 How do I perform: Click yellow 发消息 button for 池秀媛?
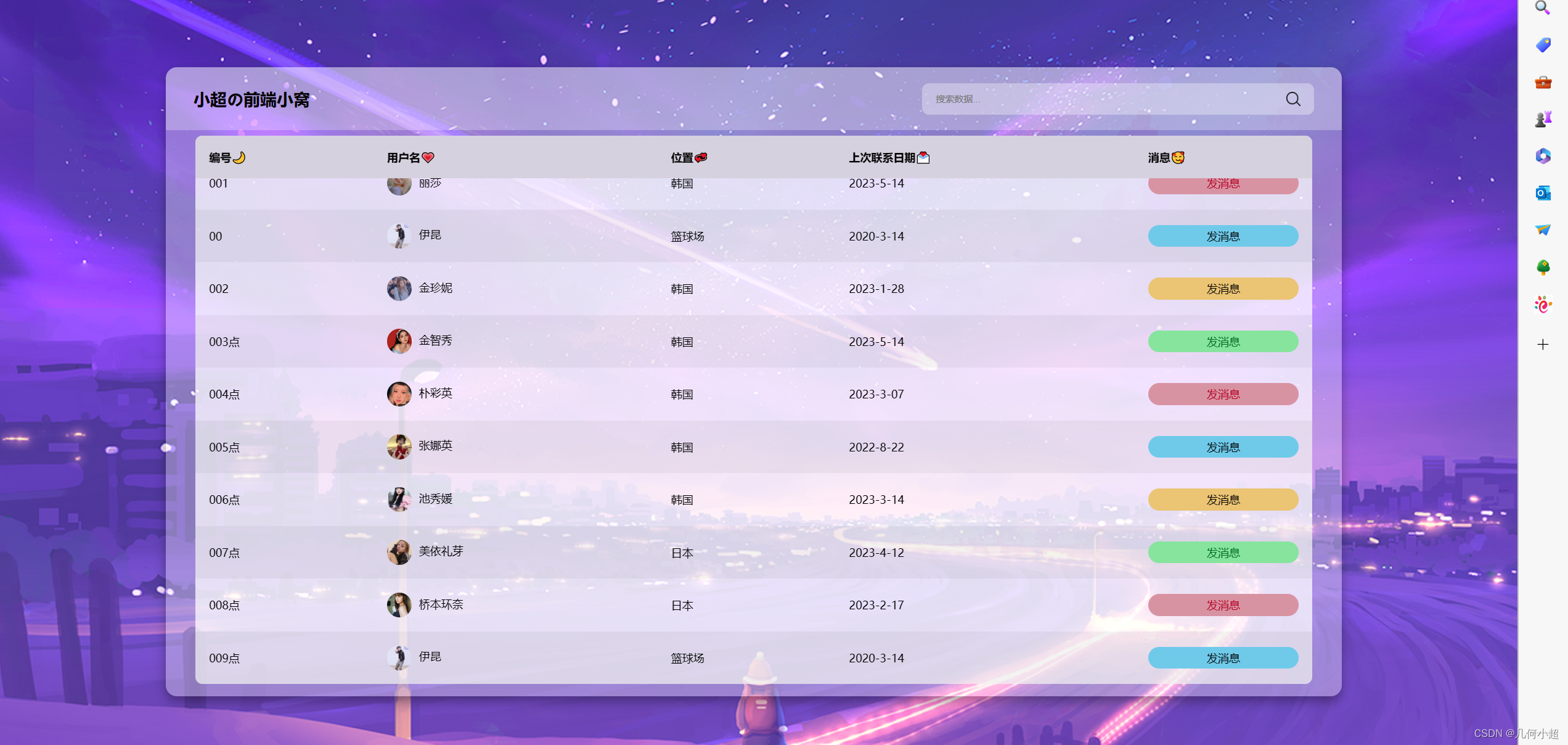1223,500
